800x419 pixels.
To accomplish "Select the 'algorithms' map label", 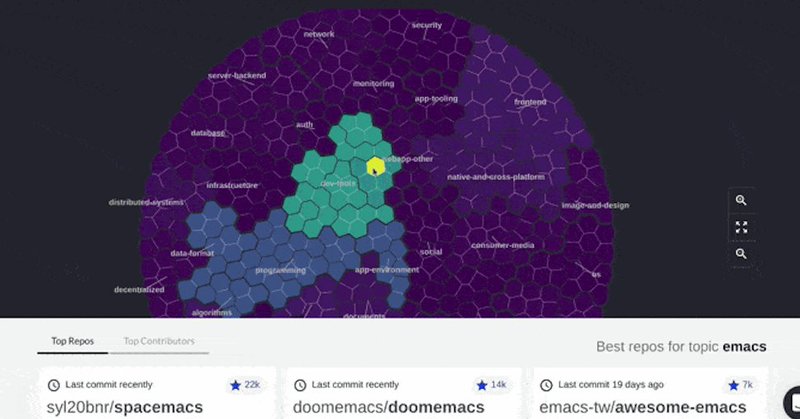I will coord(212,312).
